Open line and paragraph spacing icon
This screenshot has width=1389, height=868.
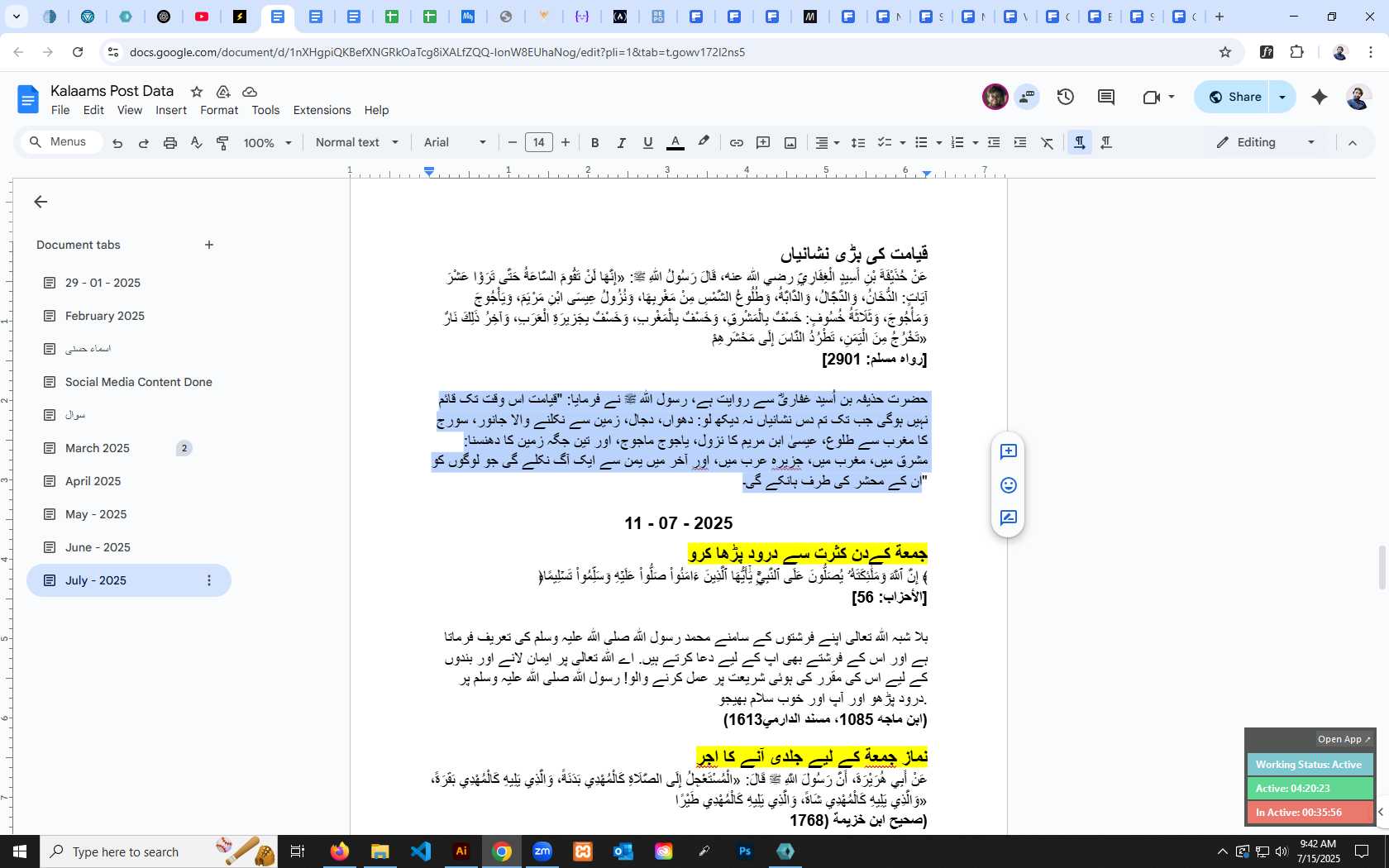[x=858, y=143]
